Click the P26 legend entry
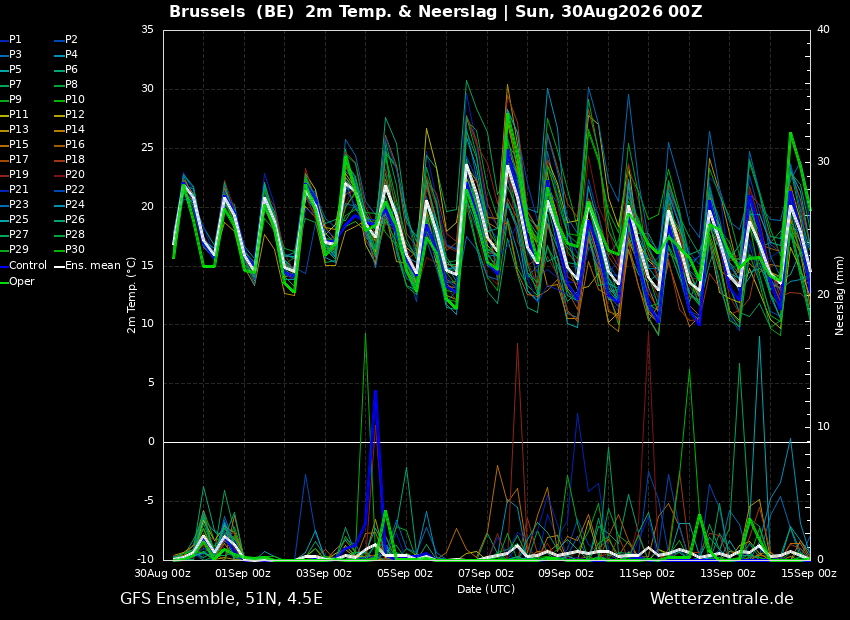 click(x=69, y=219)
